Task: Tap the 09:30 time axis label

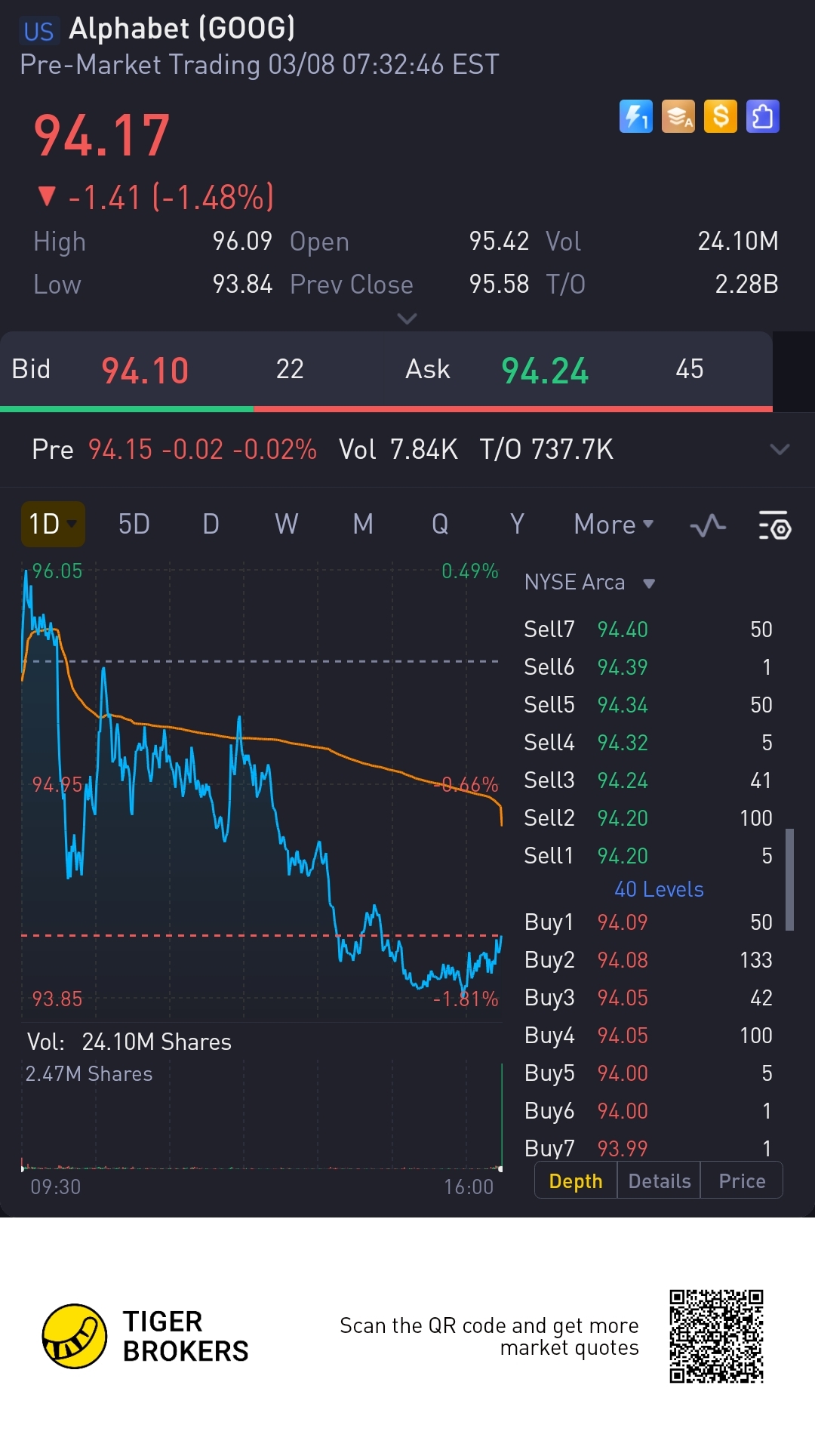Action: 55,1187
